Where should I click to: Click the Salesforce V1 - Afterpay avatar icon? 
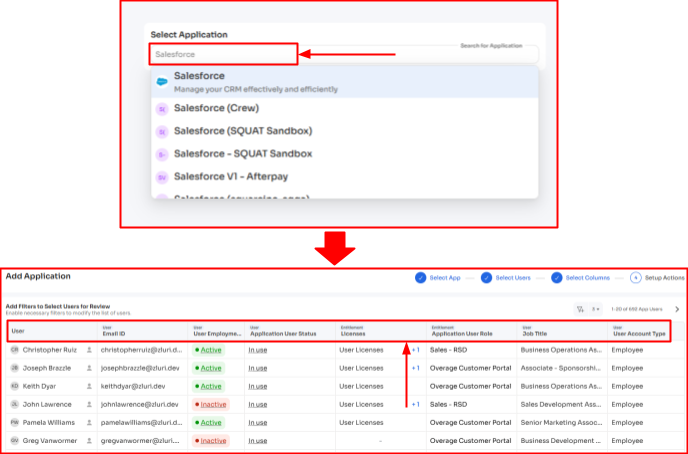click(x=162, y=177)
